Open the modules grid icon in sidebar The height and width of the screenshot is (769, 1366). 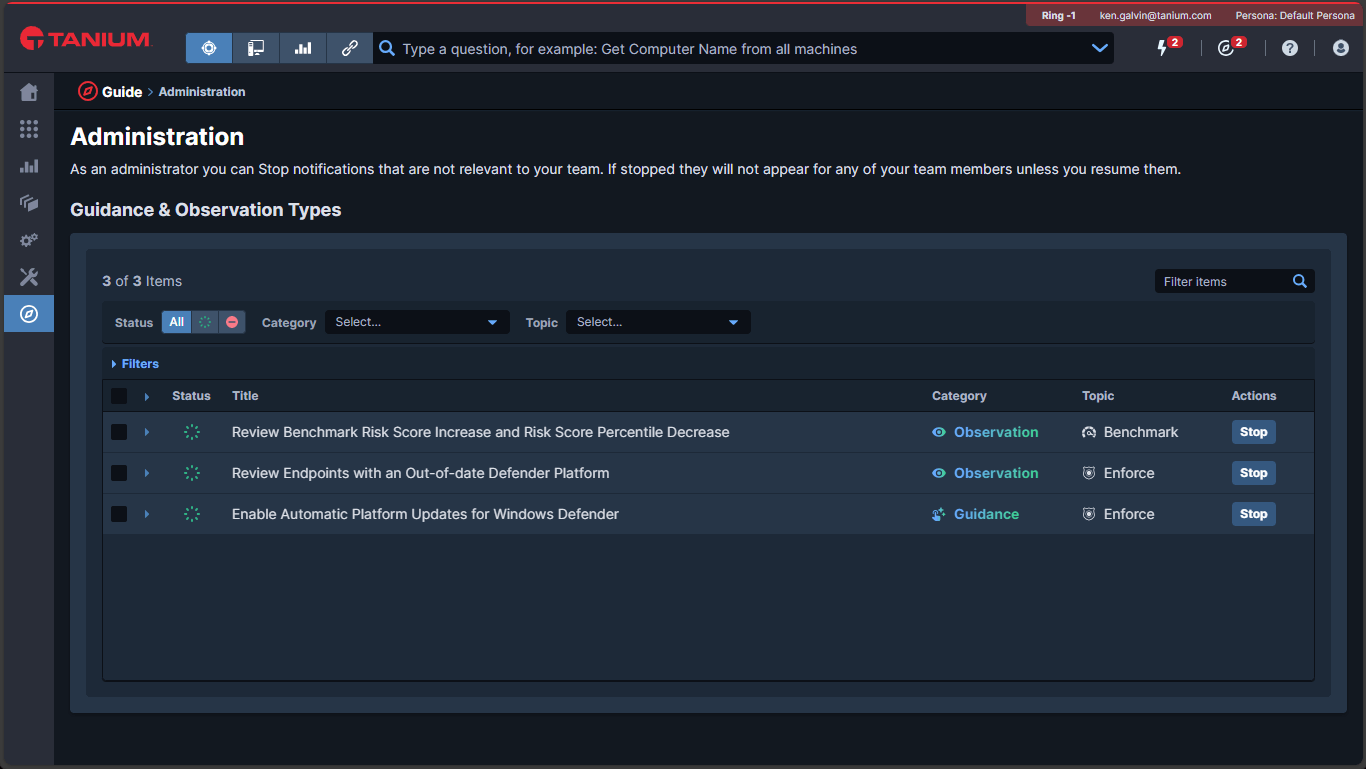[x=29, y=129]
